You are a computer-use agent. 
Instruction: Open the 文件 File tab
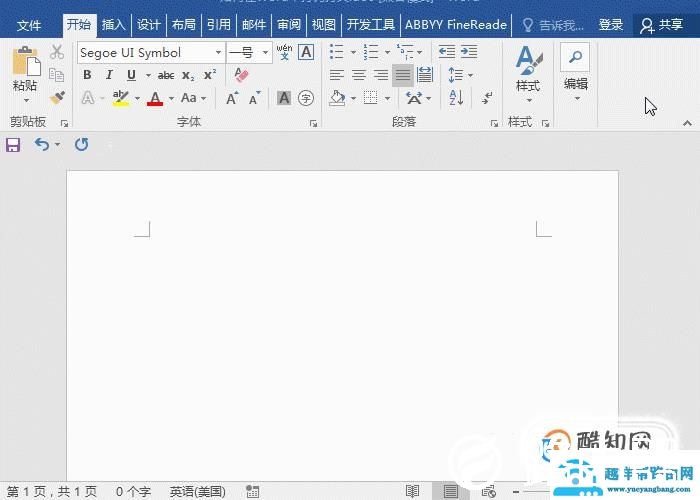point(29,25)
